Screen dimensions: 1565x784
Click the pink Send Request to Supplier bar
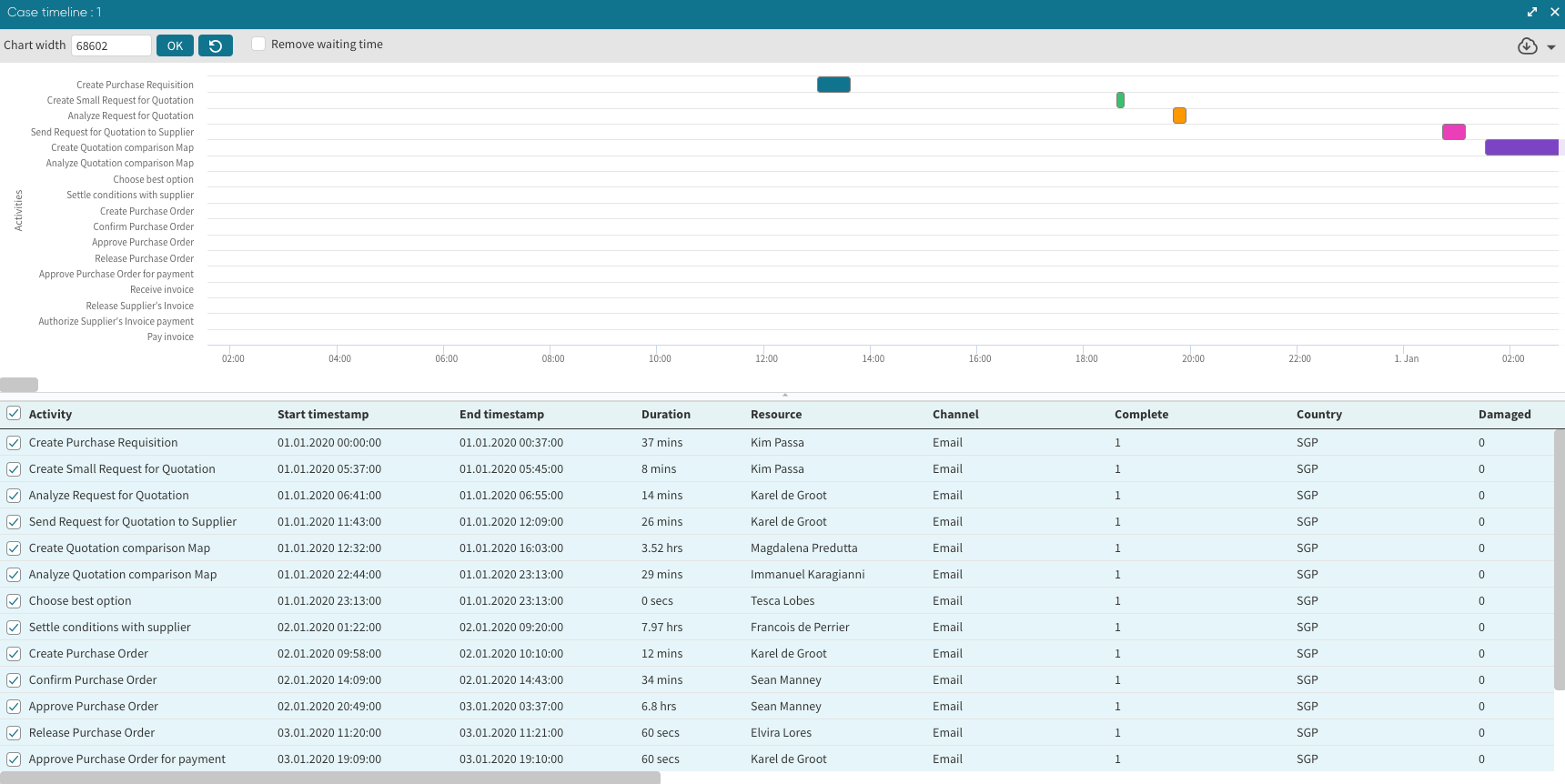point(1453,132)
